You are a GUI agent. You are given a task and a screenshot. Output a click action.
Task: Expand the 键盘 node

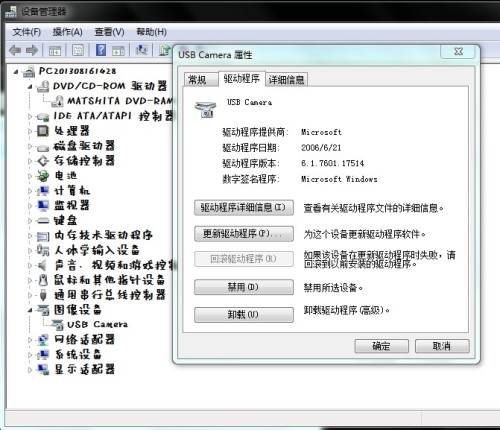30,221
